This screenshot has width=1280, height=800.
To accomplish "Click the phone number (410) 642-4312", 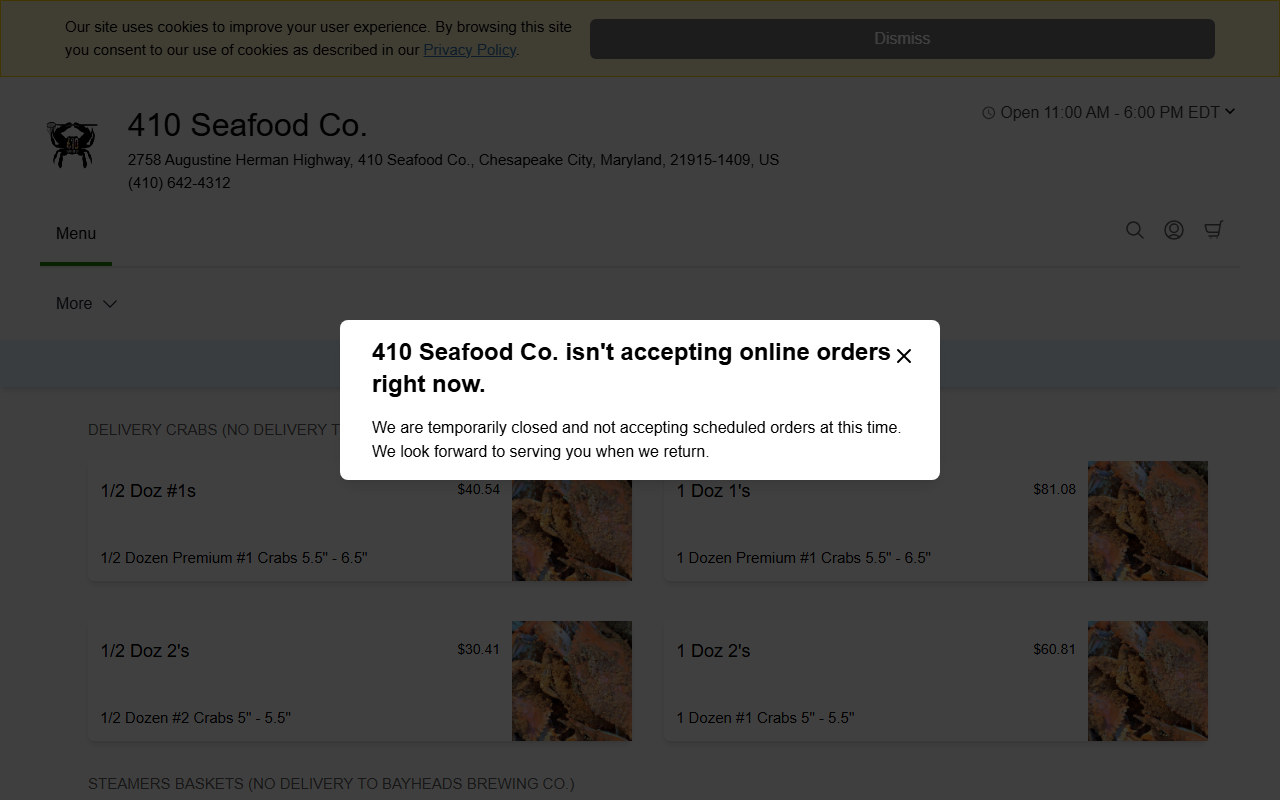I will tap(179, 183).
